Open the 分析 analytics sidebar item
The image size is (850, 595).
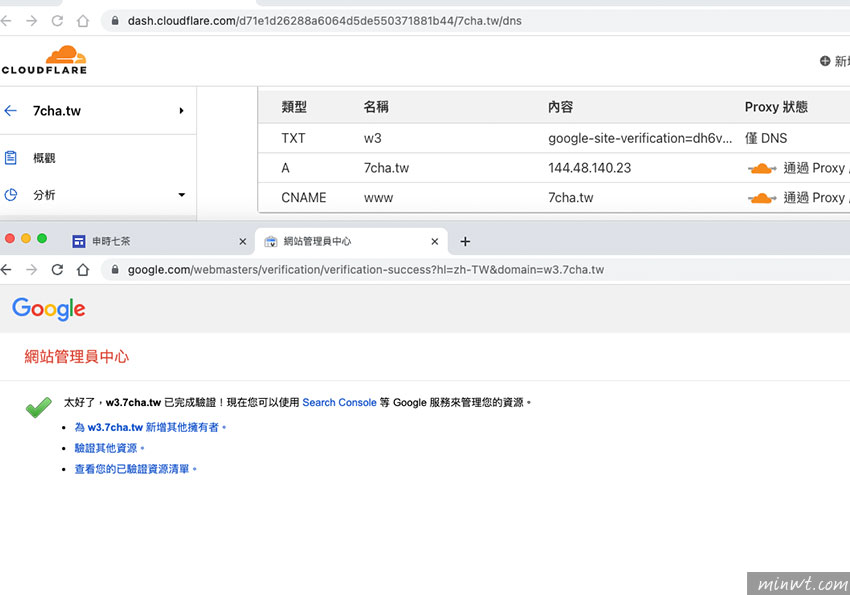pos(44,195)
